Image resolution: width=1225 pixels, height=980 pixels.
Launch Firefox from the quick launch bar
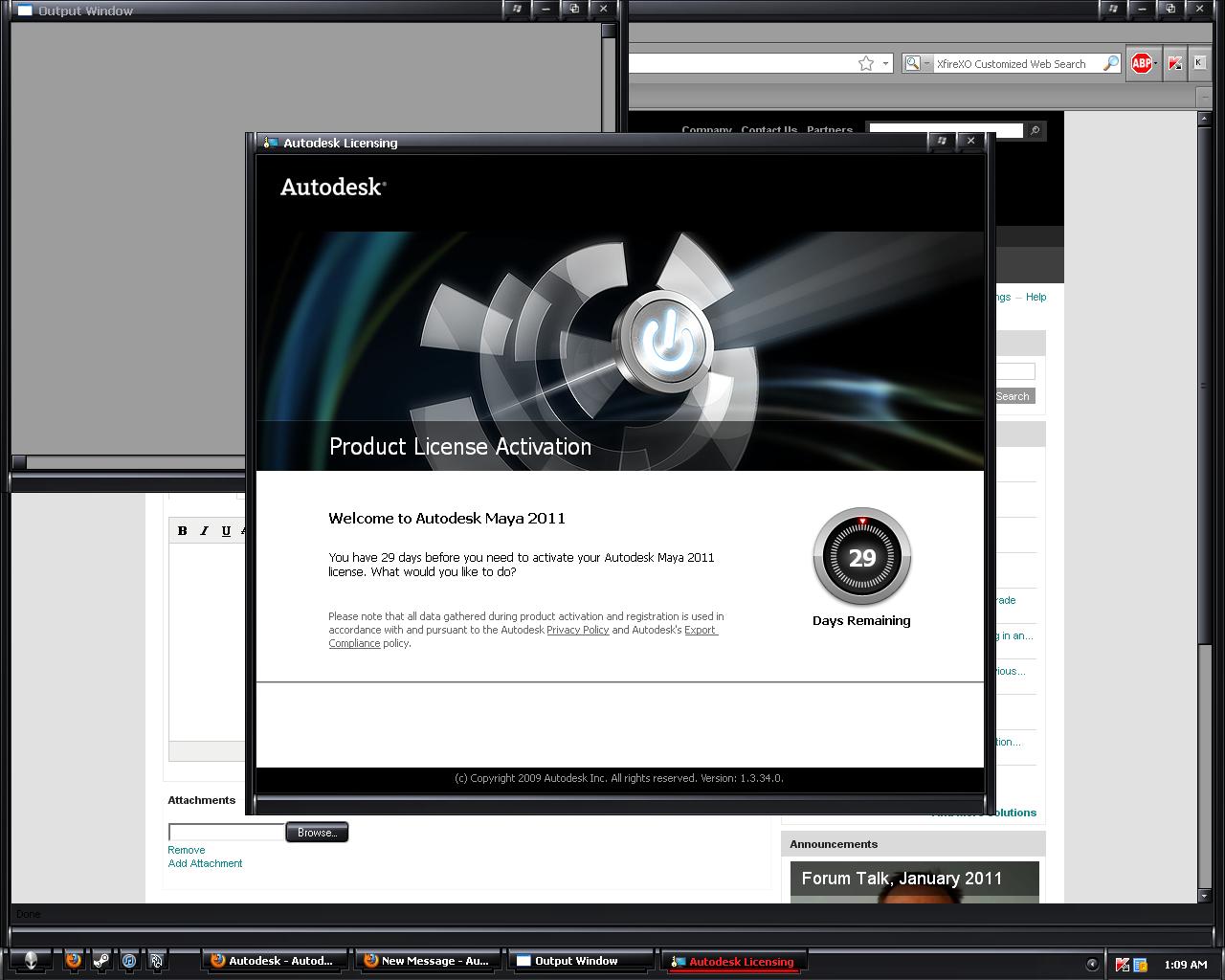click(x=73, y=960)
